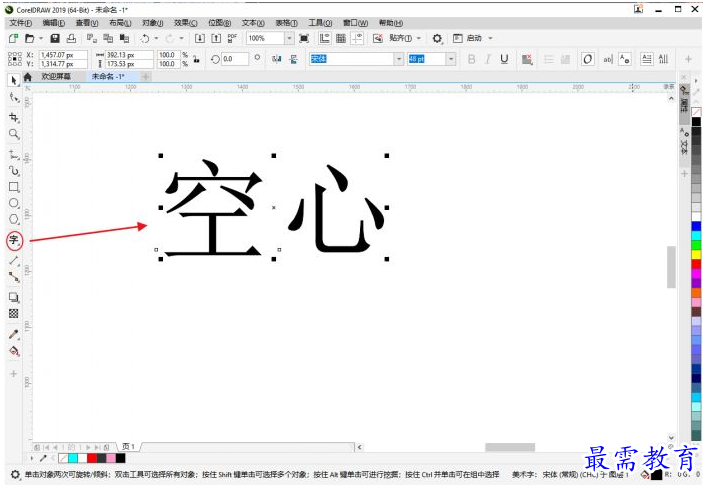Screen dimensions: 706x490
Task: Open the 文本 menu
Action: 253,23
